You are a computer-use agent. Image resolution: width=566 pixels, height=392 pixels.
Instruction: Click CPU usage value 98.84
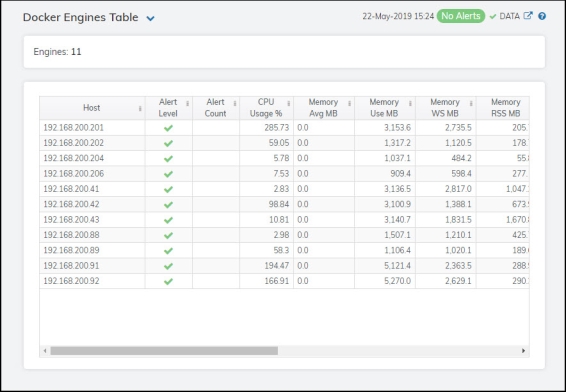point(279,204)
